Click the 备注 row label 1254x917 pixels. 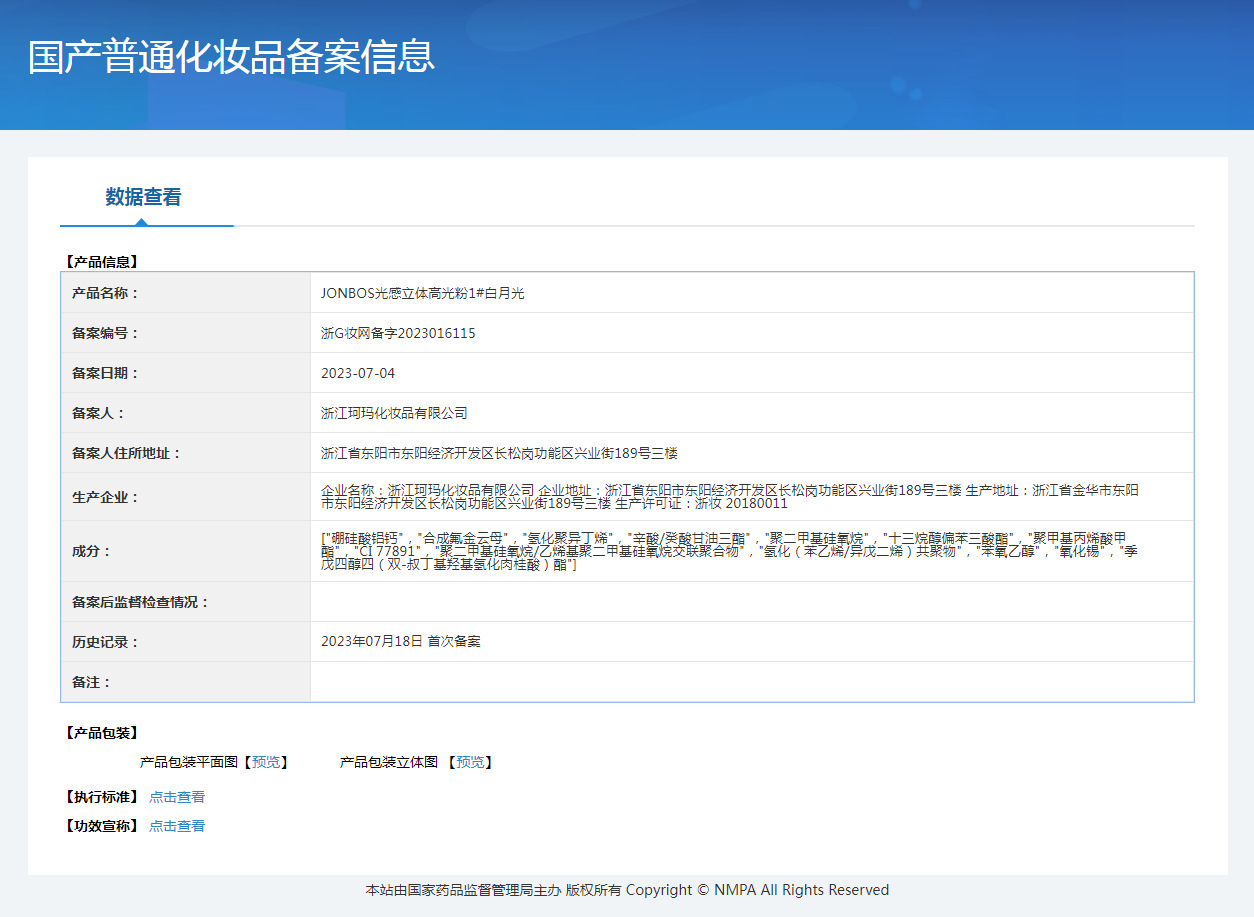point(91,682)
